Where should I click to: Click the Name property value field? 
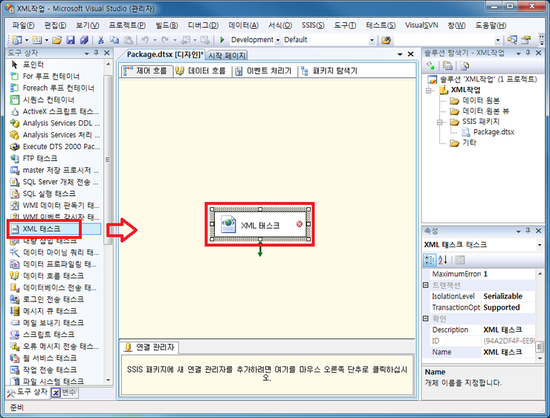(x=508, y=352)
